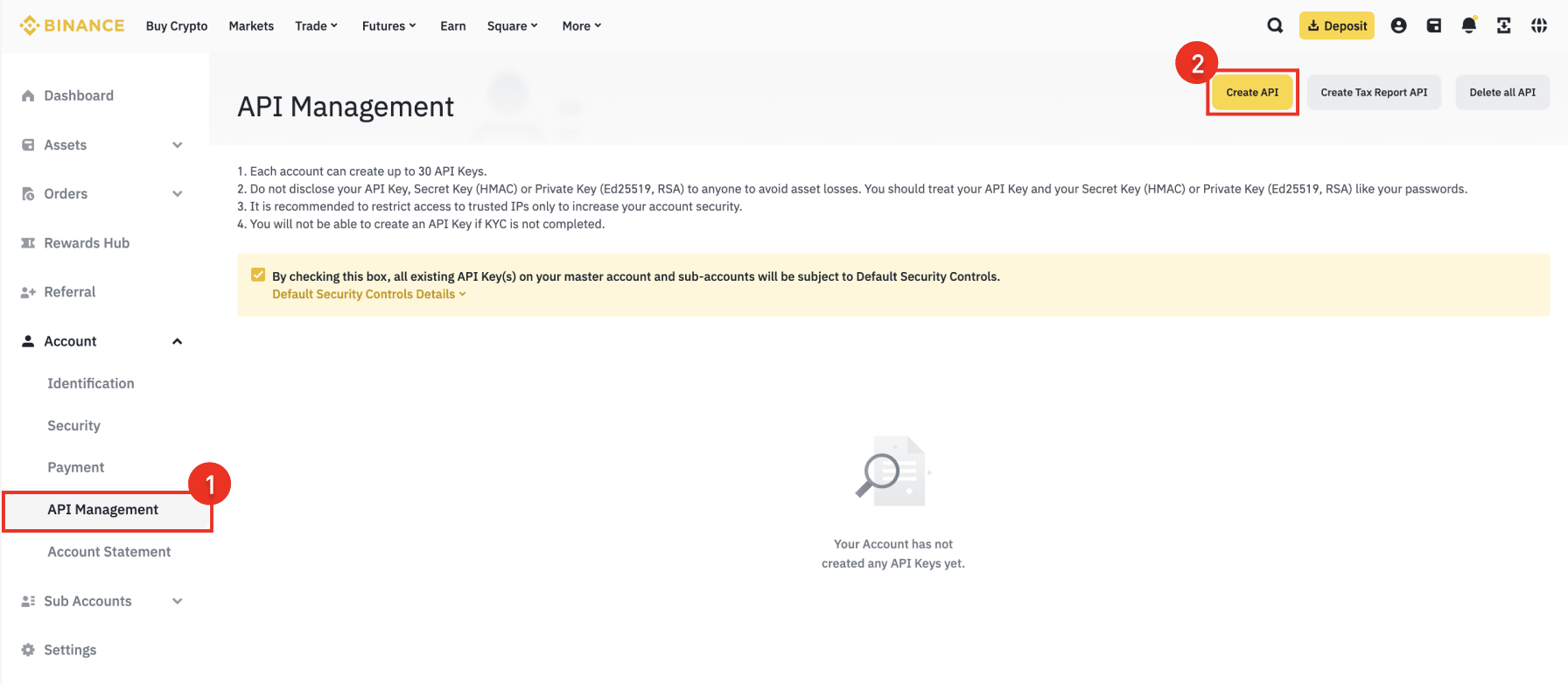The height and width of the screenshot is (684, 1568).
Task: Open the wallet icon in top bar
Action: point(1433,25)
